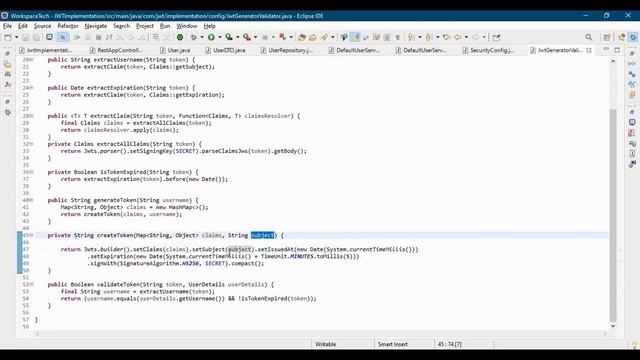Expand the External Tools dropdown arrow
This screenshot has height=360, width=640.
tap(256, 37)
